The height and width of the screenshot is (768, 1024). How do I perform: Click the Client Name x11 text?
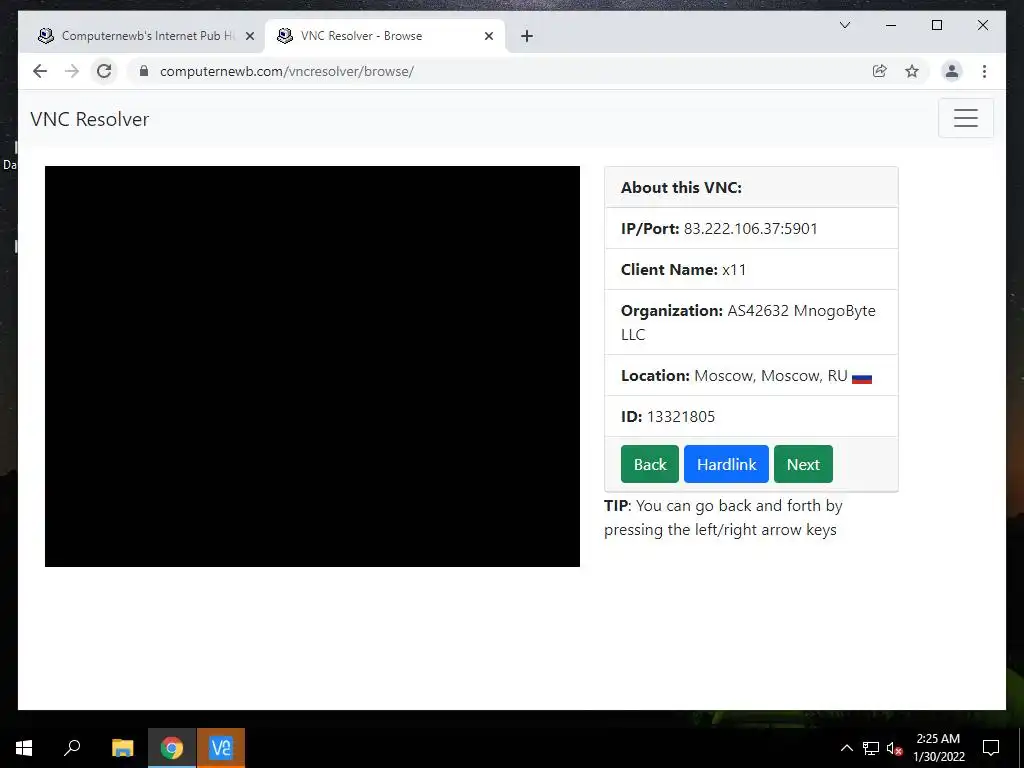(x=684, y=270)
